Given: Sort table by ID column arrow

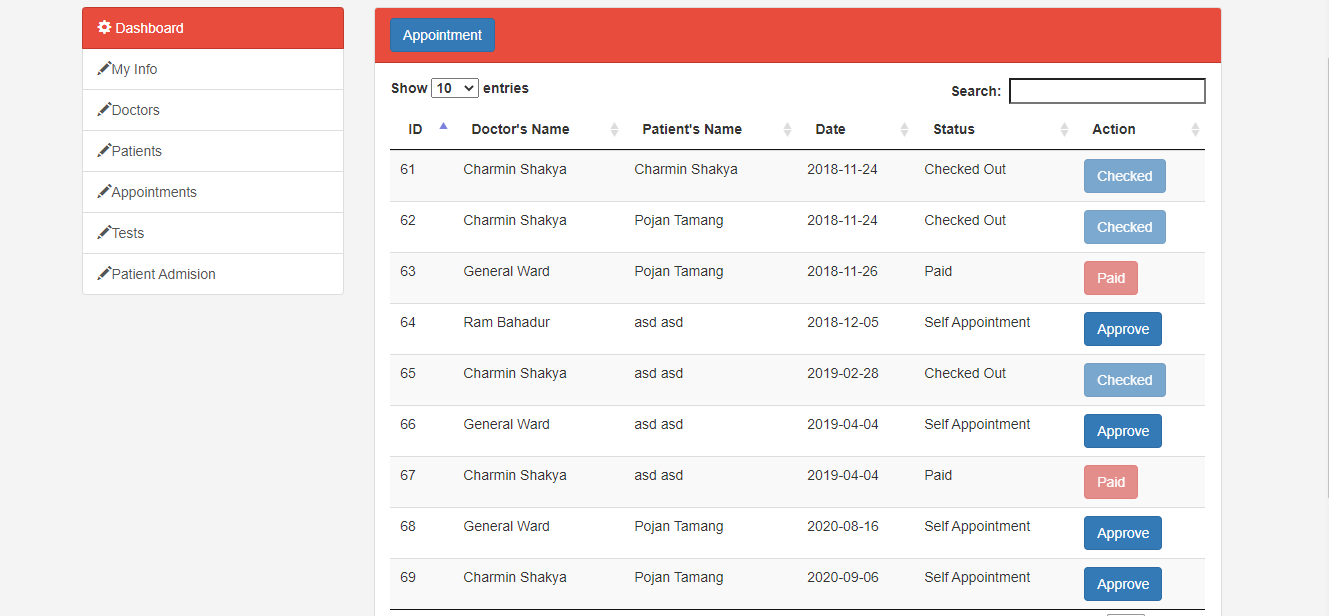Looking at the screenshot, I should 443,127.
